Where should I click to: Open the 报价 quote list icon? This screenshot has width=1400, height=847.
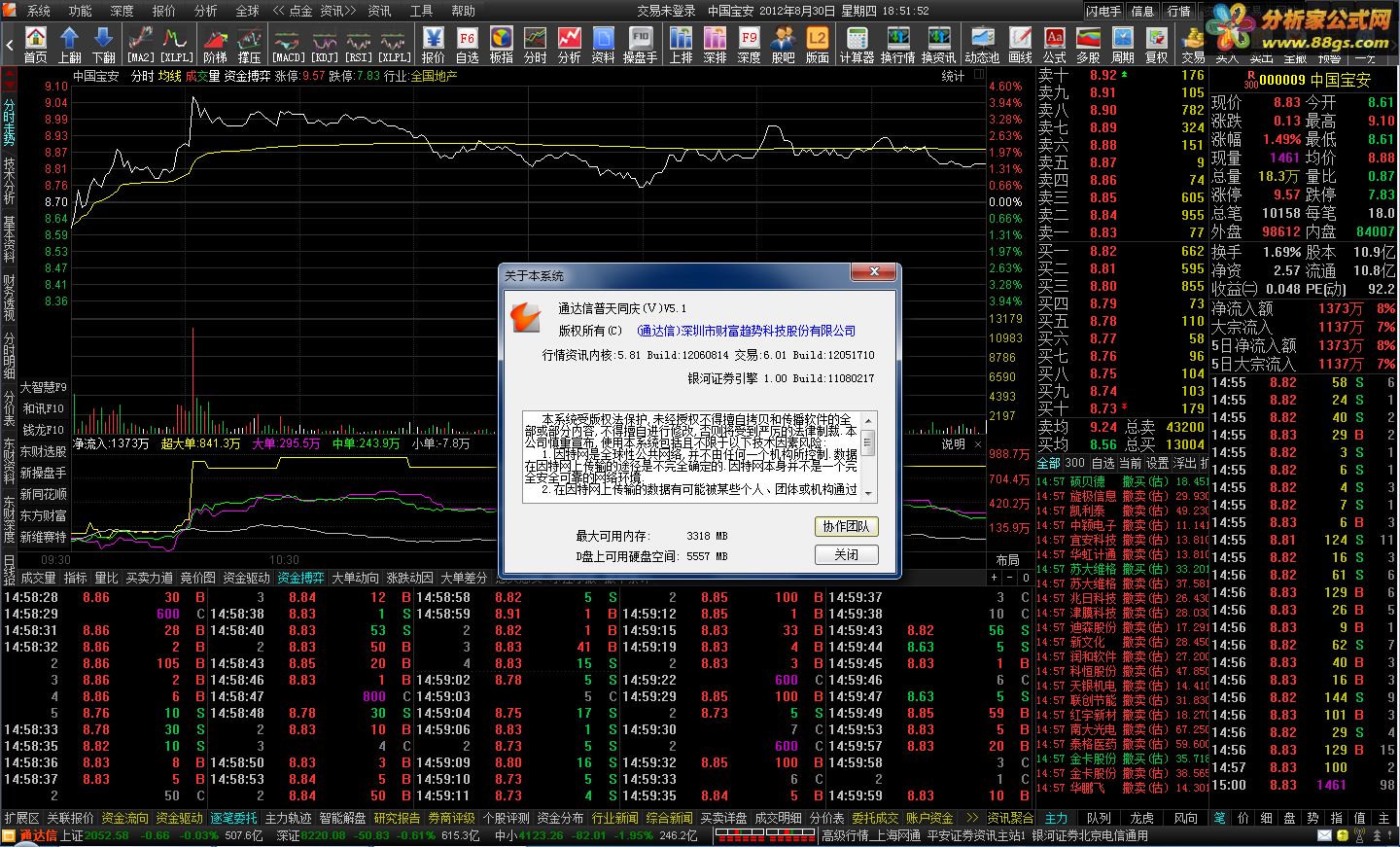[434, 45]
